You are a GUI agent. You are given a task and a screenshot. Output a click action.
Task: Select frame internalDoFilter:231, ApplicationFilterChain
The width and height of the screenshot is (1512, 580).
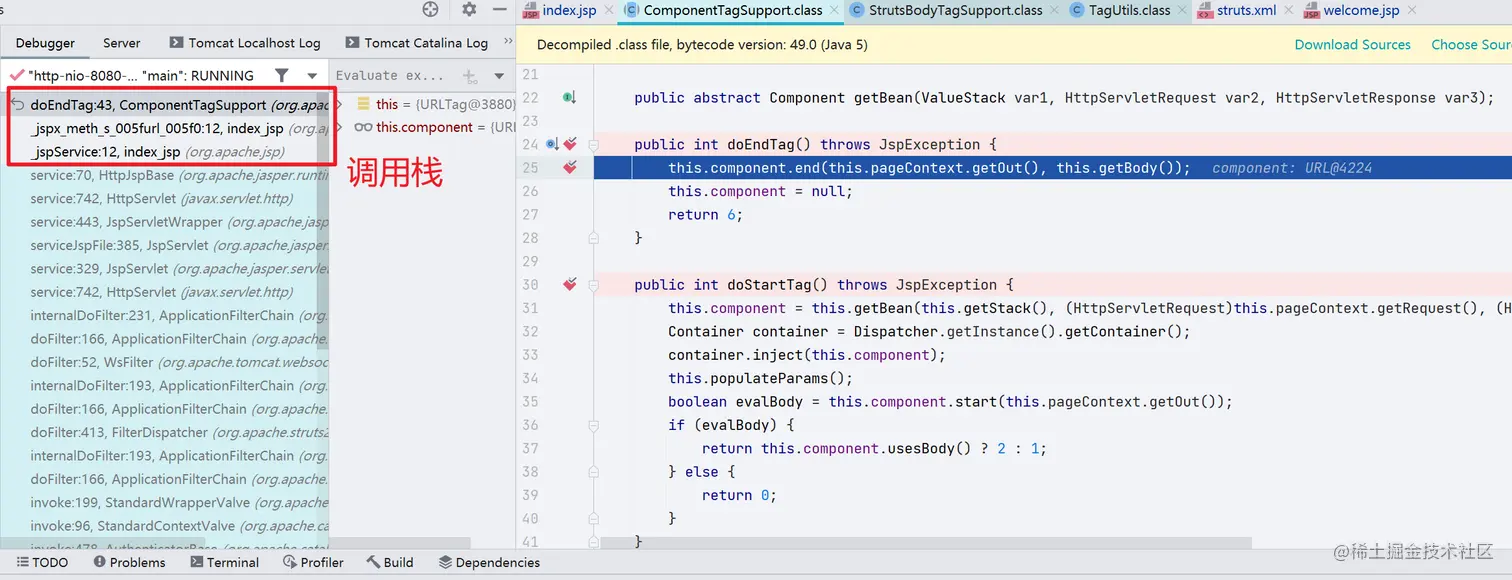tap(164, 315)
